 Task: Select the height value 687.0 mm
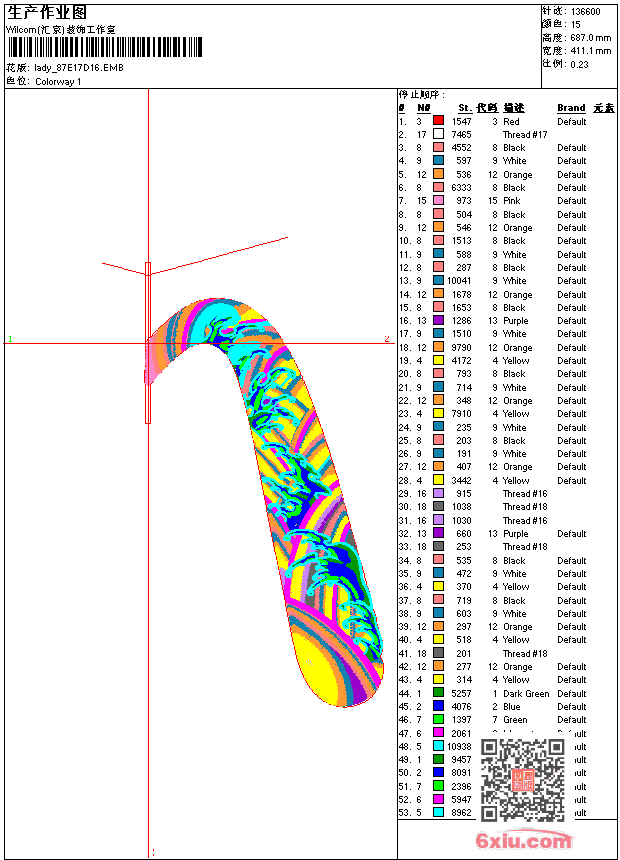click(590, 38)
